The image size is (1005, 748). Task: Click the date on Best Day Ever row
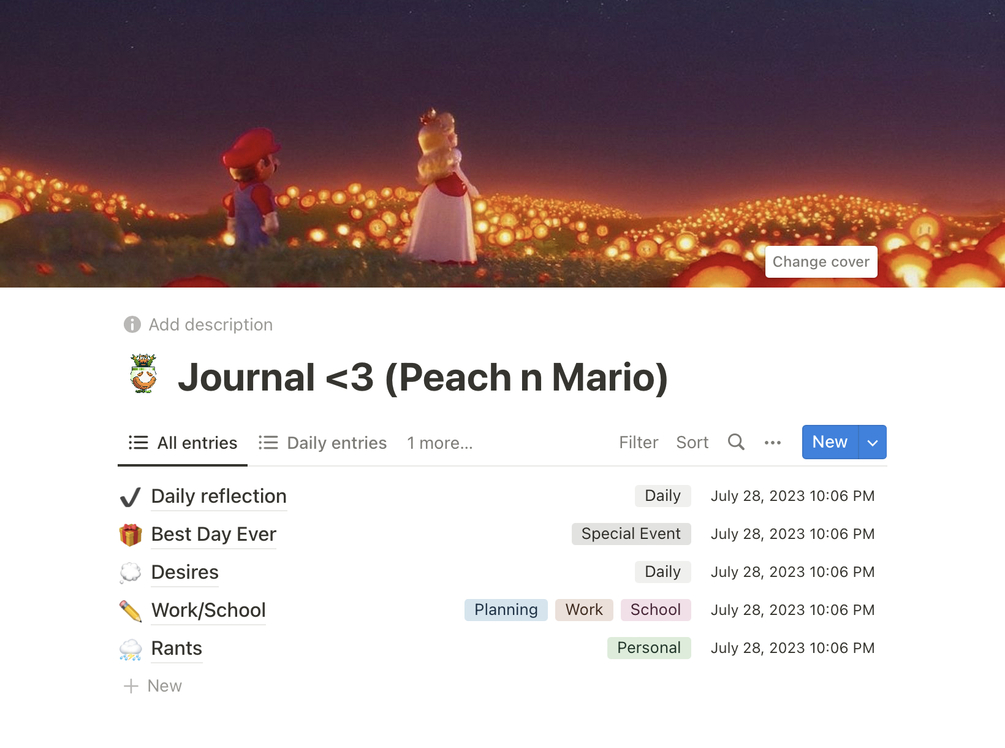[792, 534]
